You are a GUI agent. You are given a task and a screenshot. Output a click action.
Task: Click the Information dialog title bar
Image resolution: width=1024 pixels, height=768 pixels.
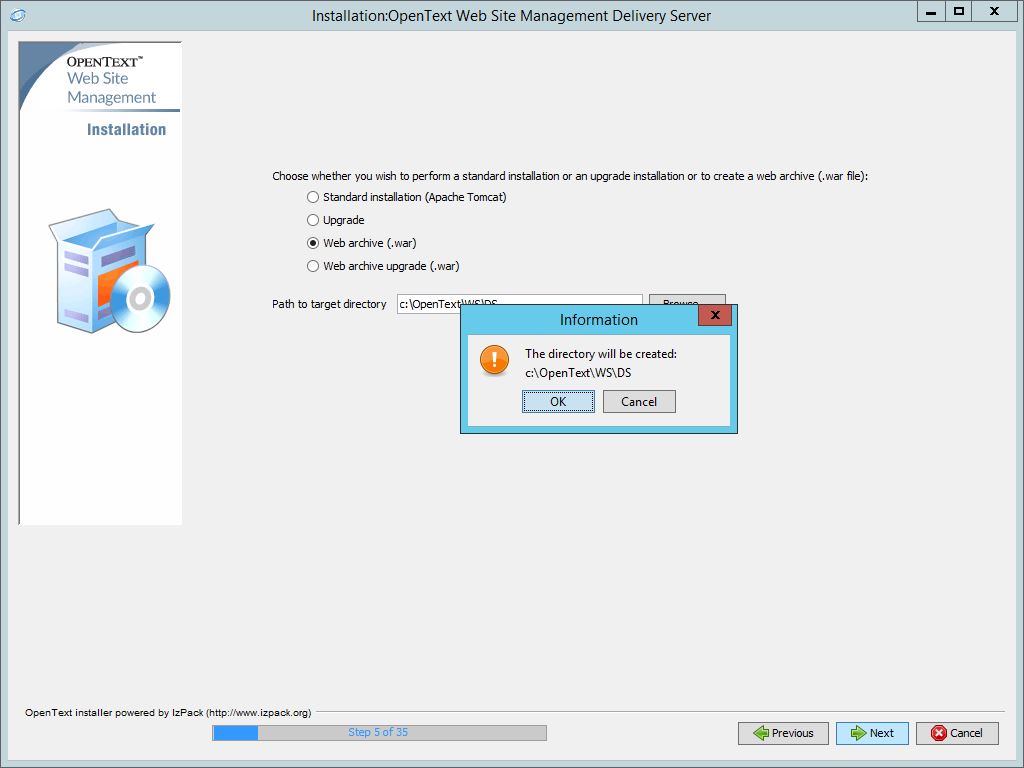click(598, 319)
